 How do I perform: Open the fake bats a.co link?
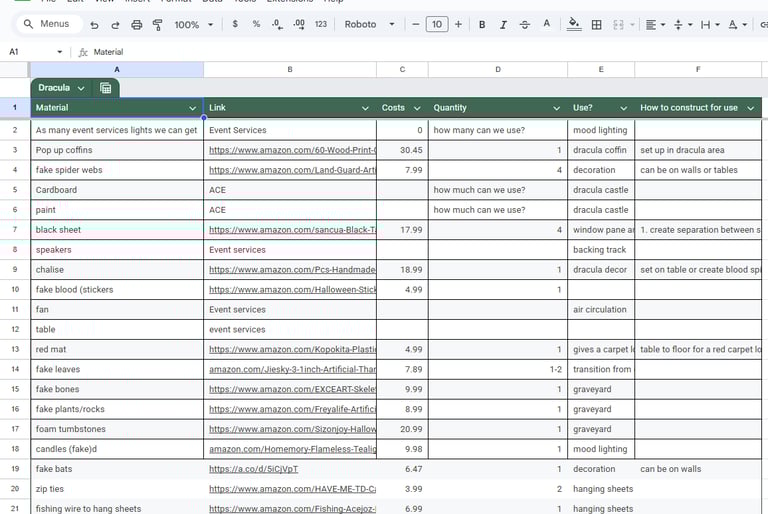click(253, 469)
